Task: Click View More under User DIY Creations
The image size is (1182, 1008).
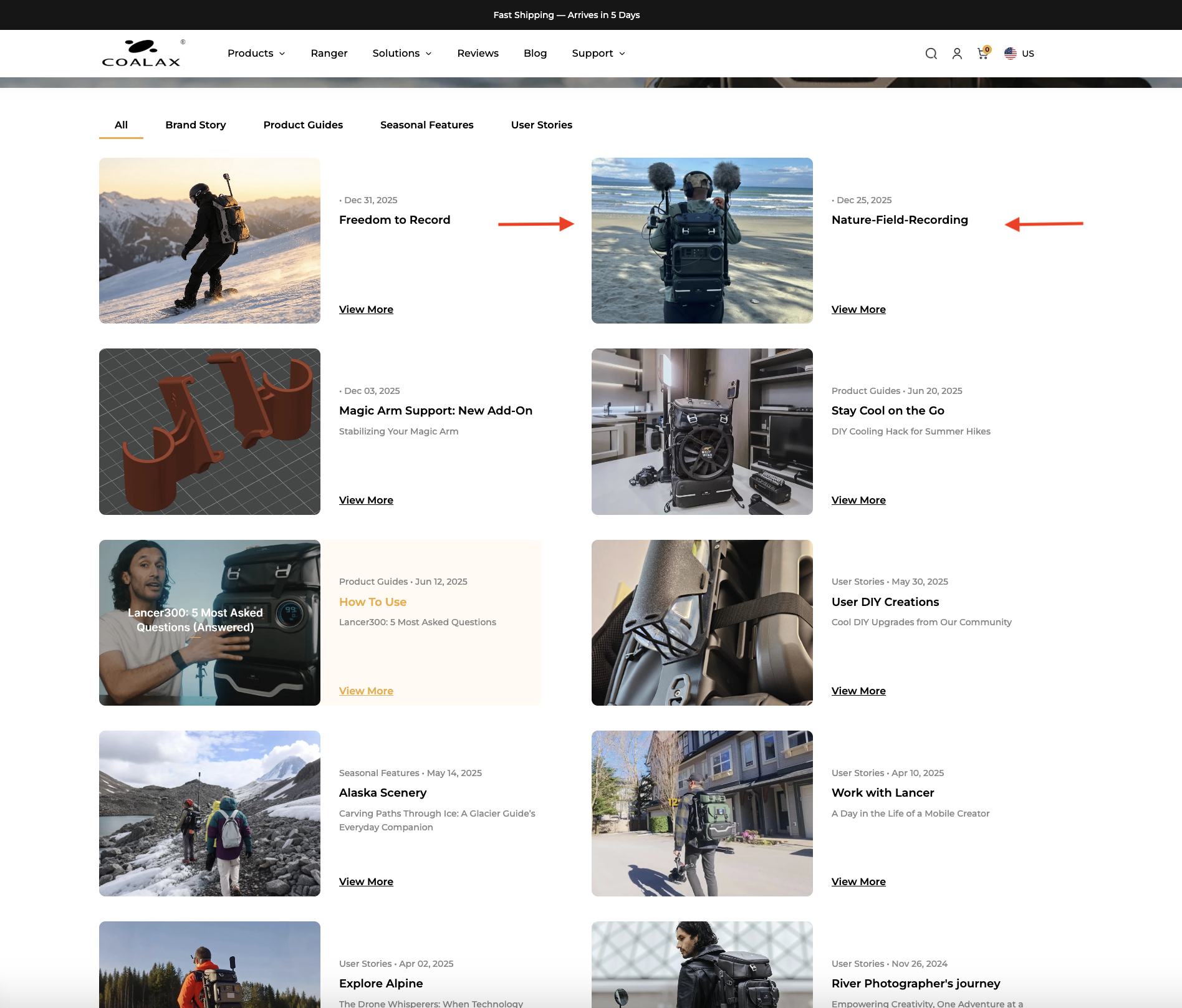Action: pyautogui.click(x=858, y=691)
